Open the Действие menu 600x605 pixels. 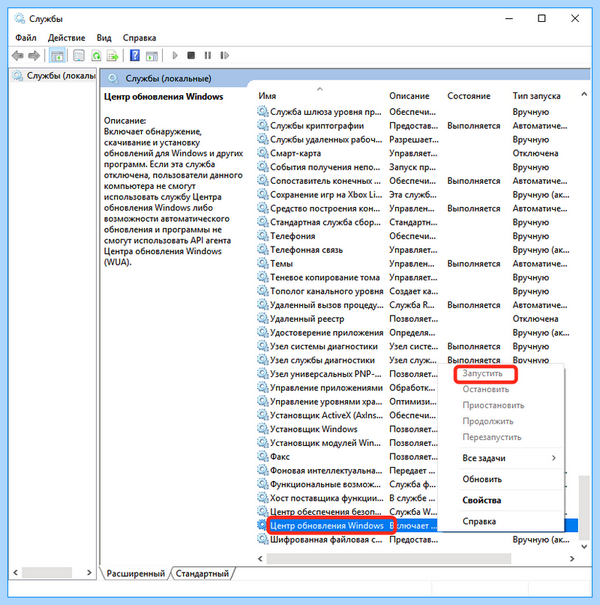click(x=66, y=38)
